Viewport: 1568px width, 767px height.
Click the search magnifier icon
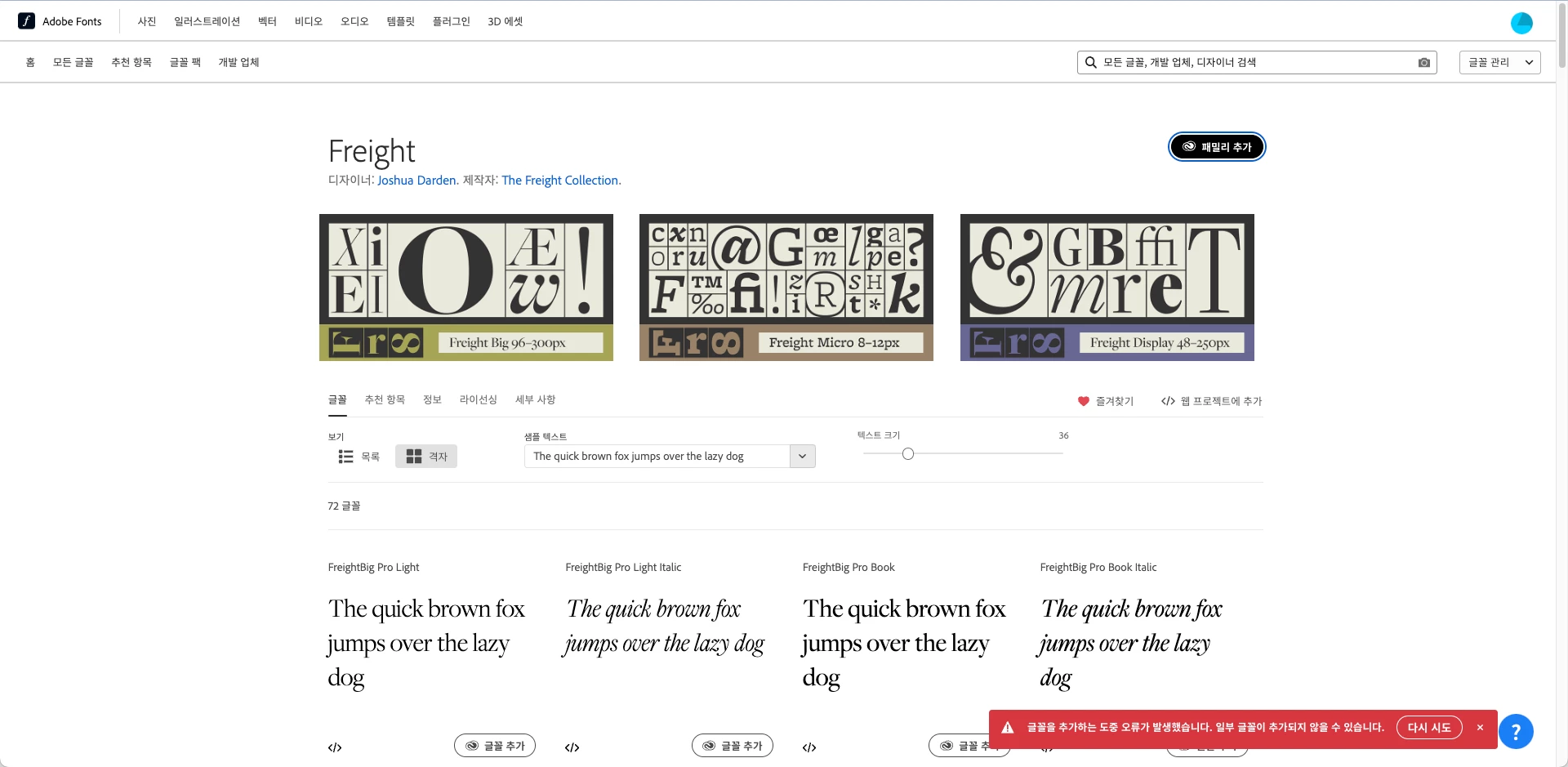(x=1090, y=62)
